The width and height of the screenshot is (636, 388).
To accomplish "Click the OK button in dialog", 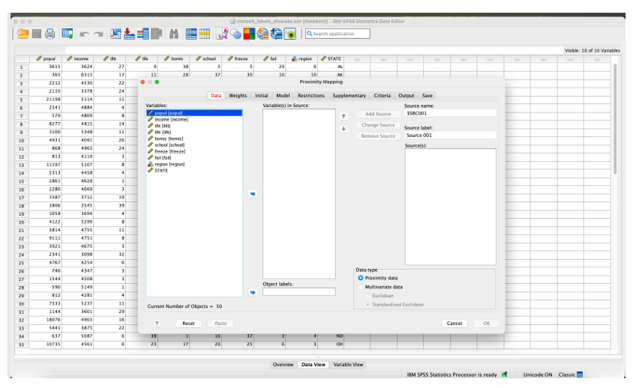I will coord(486,324).
